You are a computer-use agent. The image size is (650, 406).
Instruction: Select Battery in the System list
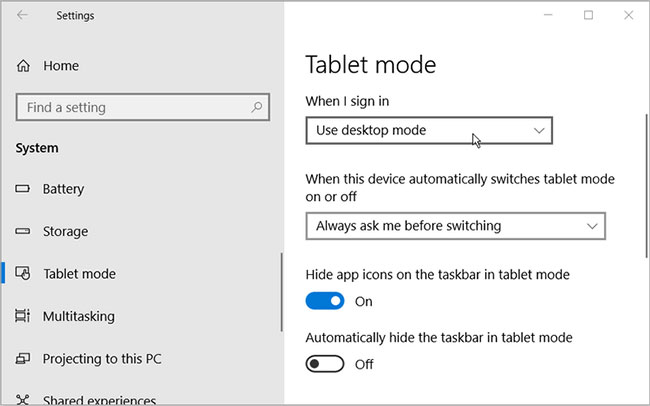coord(63,189)
